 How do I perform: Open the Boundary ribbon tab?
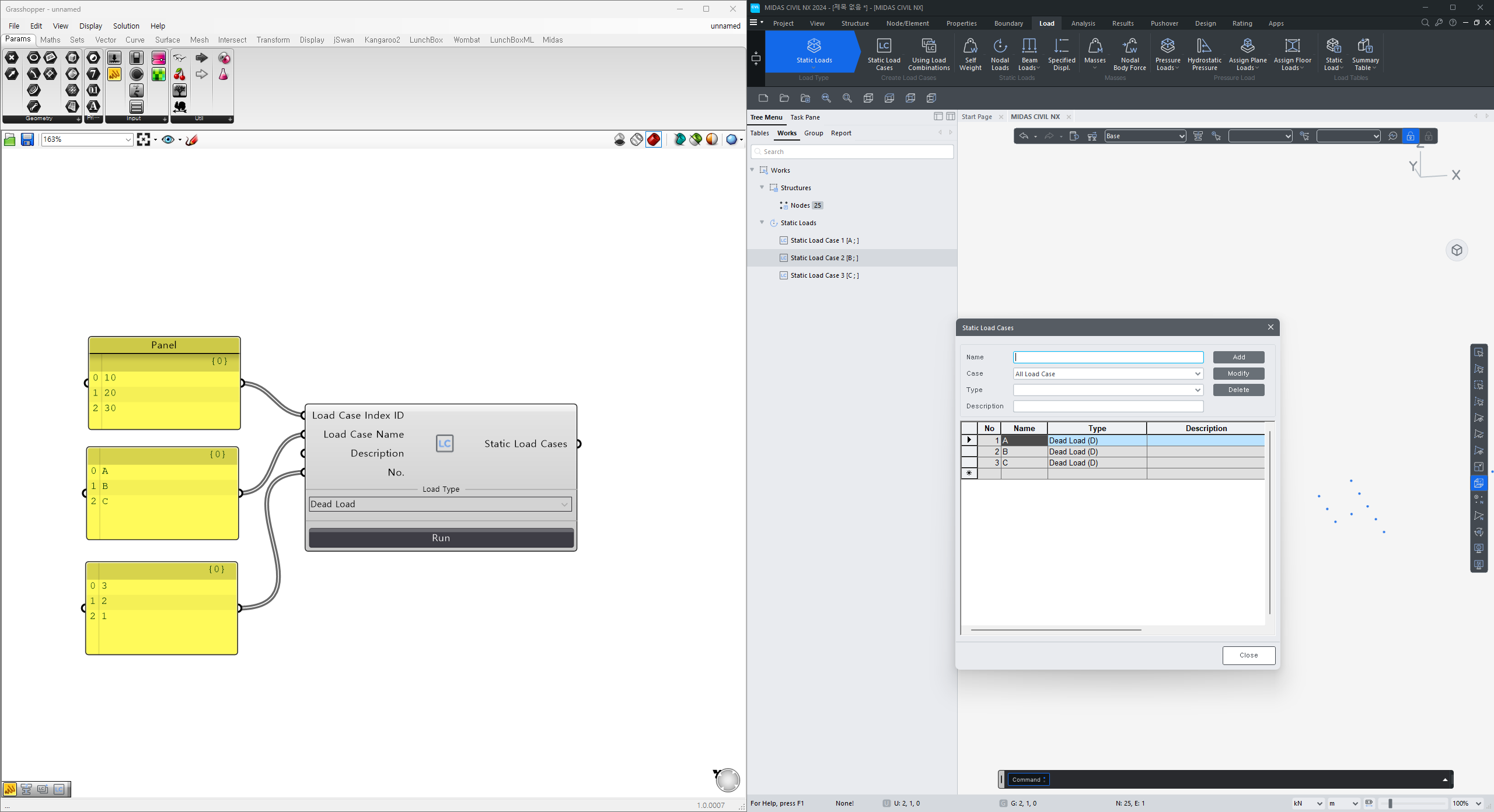pyautogui.click(x=1008, y=23)
